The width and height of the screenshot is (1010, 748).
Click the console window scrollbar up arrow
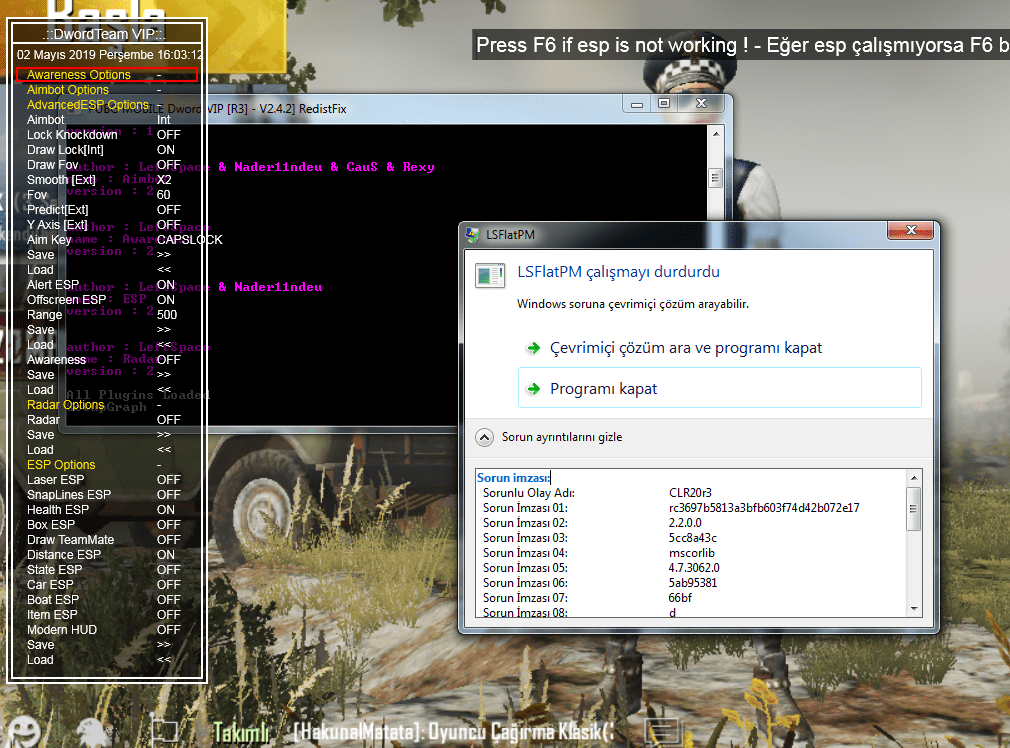pyautogui.click(x=715, y=134)
